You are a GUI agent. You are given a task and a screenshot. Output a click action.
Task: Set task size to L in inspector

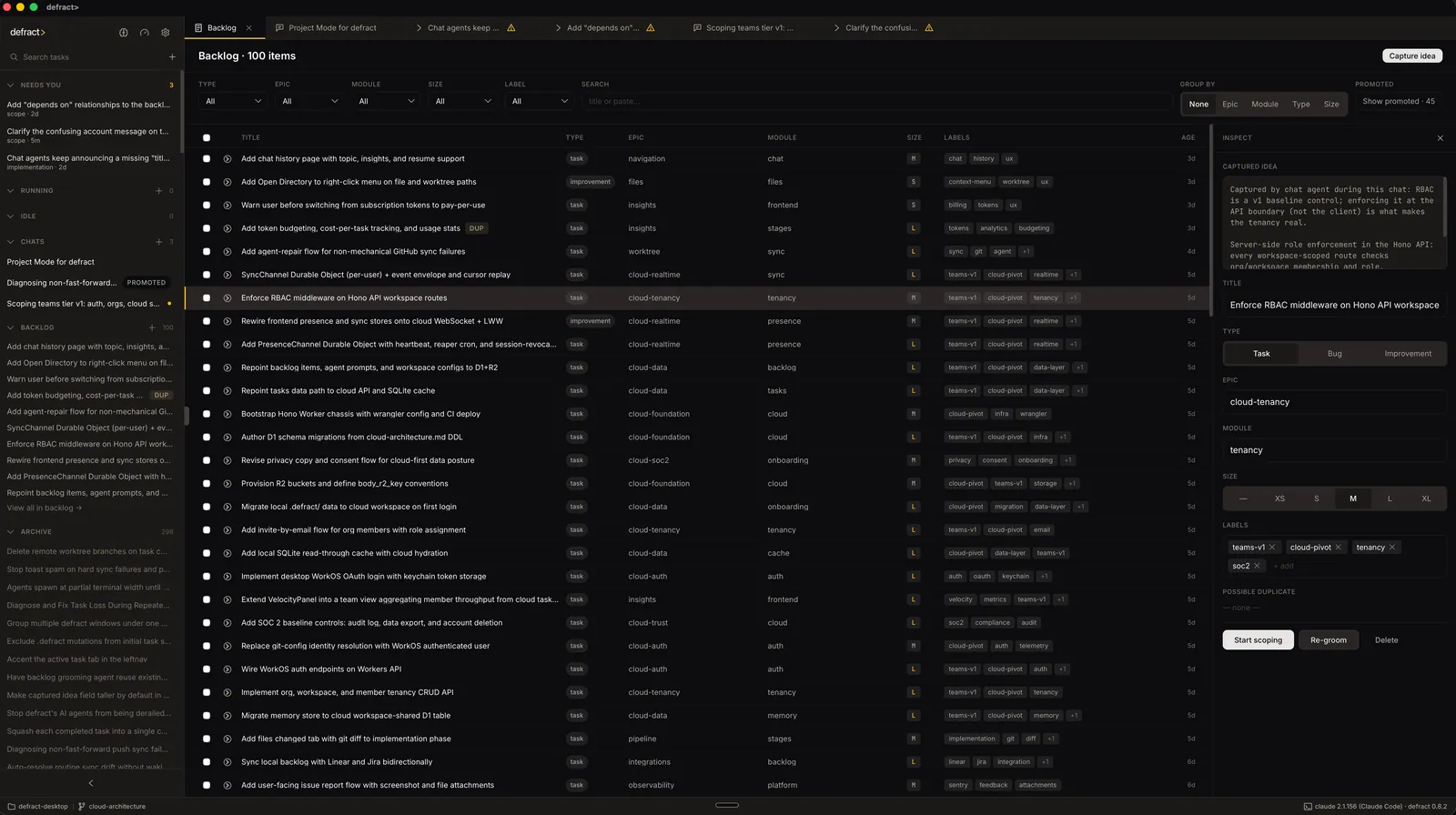coord(1390,498)
